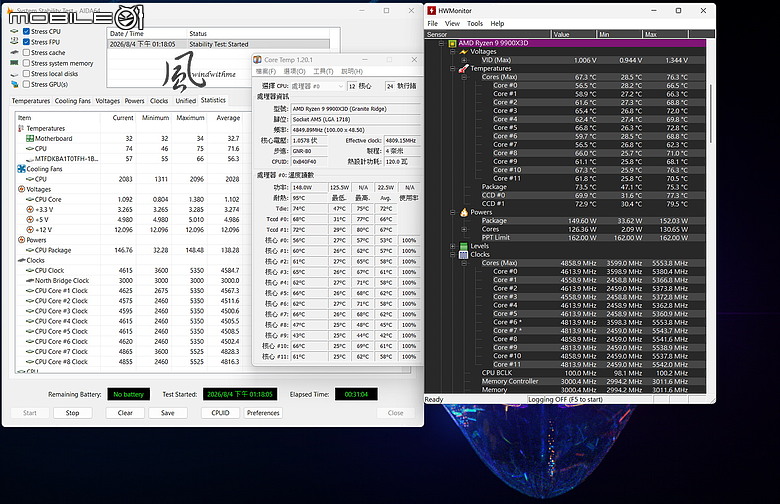Toggle the Stress CPU checkbox
780x504 pixels.
tap(26, 31)
